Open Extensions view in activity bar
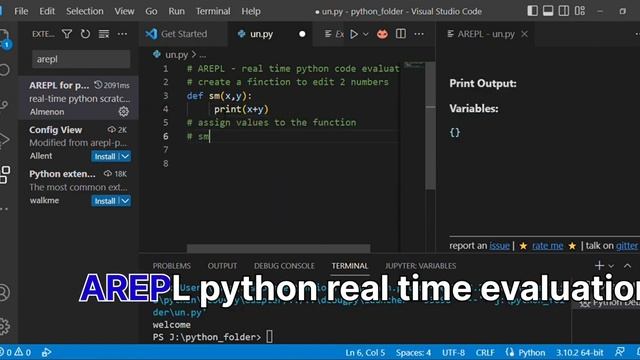640x360 pixels. (x=5, y=174)
